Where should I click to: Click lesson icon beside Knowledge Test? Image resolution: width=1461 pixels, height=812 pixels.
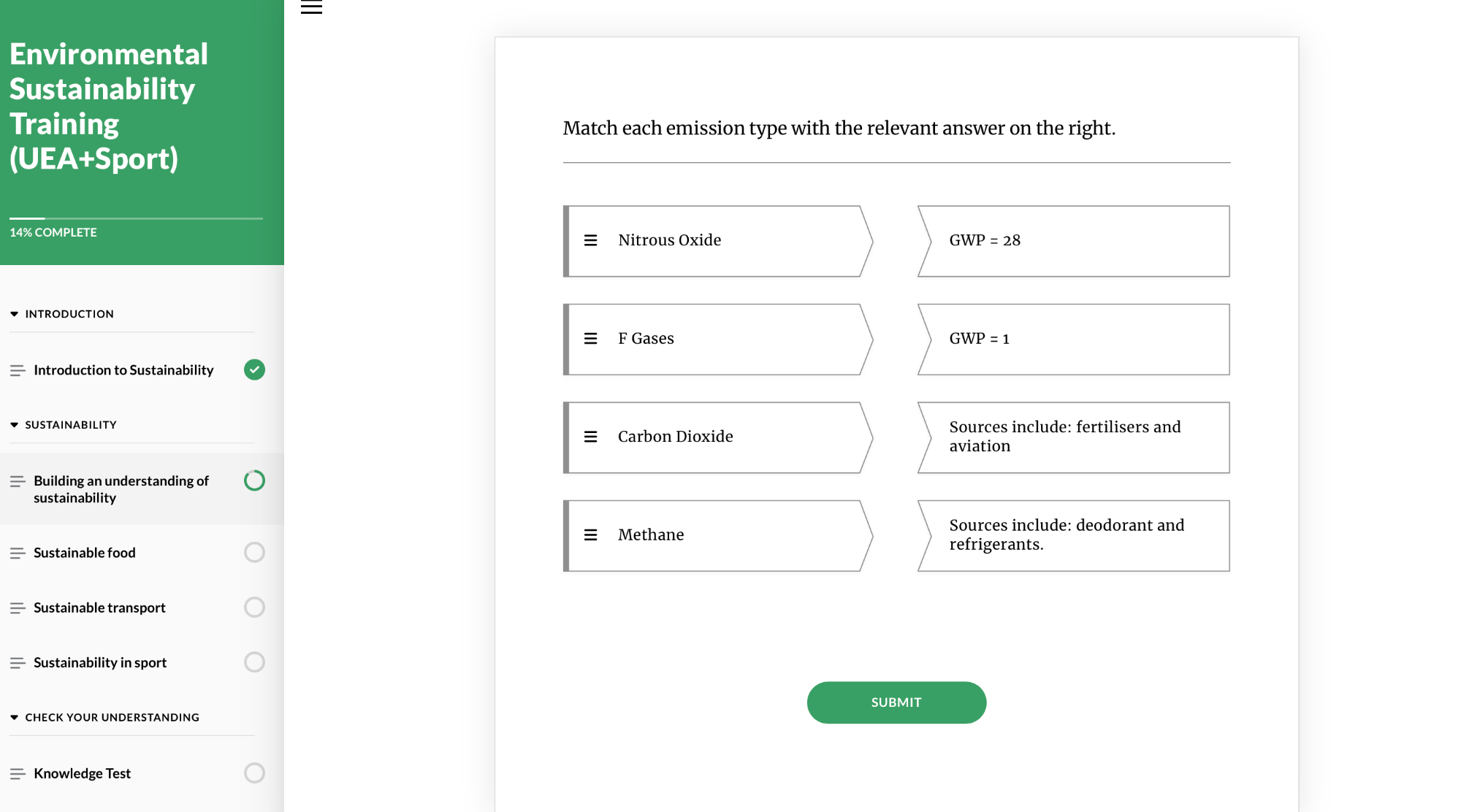coord(18,774)
